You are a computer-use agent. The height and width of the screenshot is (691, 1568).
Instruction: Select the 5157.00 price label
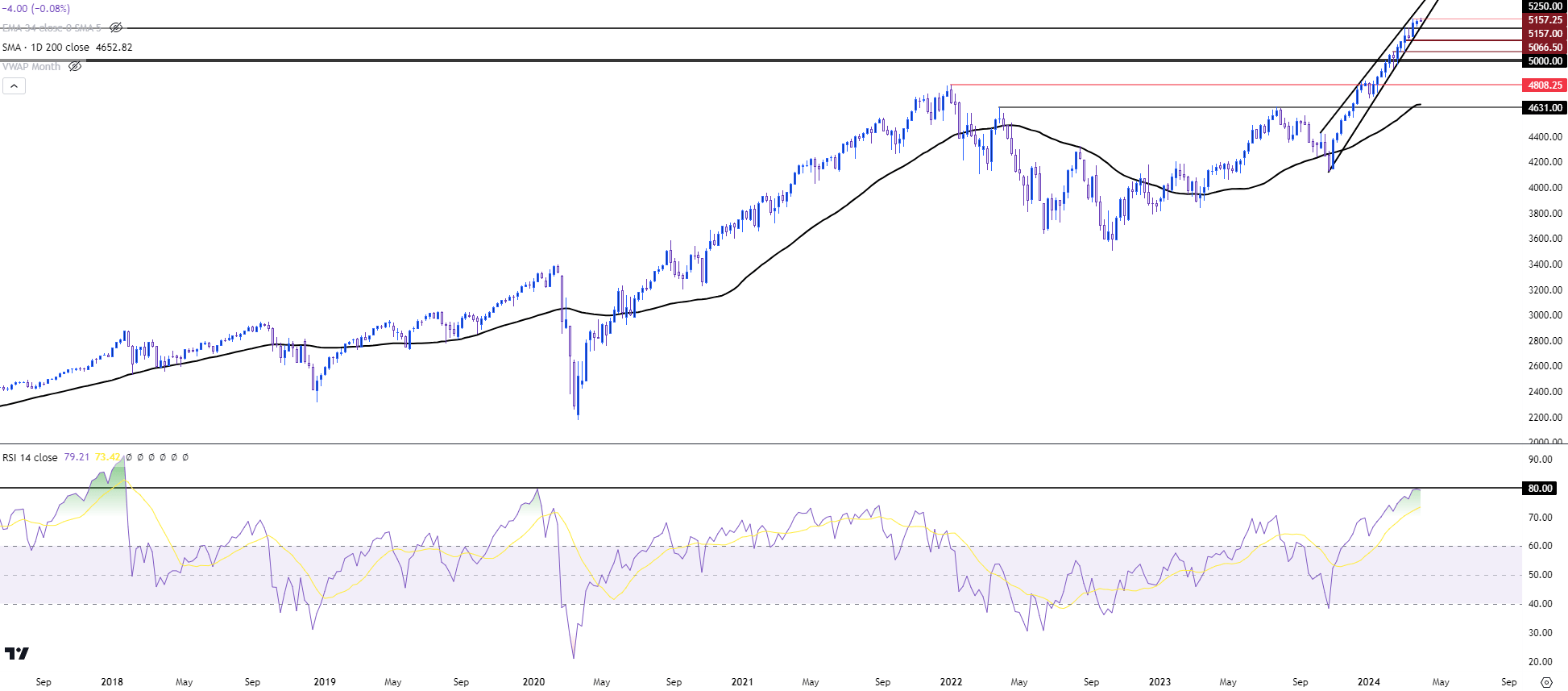1545,33
